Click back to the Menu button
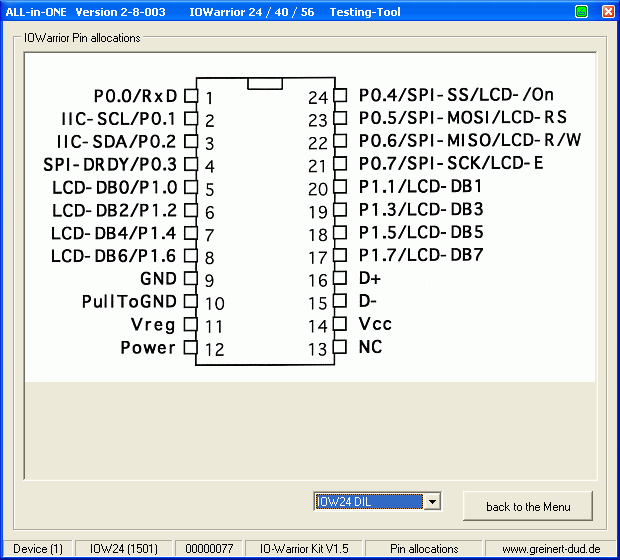Image resolution: width=620 pixels, height=560 pixels. point(528,506)
